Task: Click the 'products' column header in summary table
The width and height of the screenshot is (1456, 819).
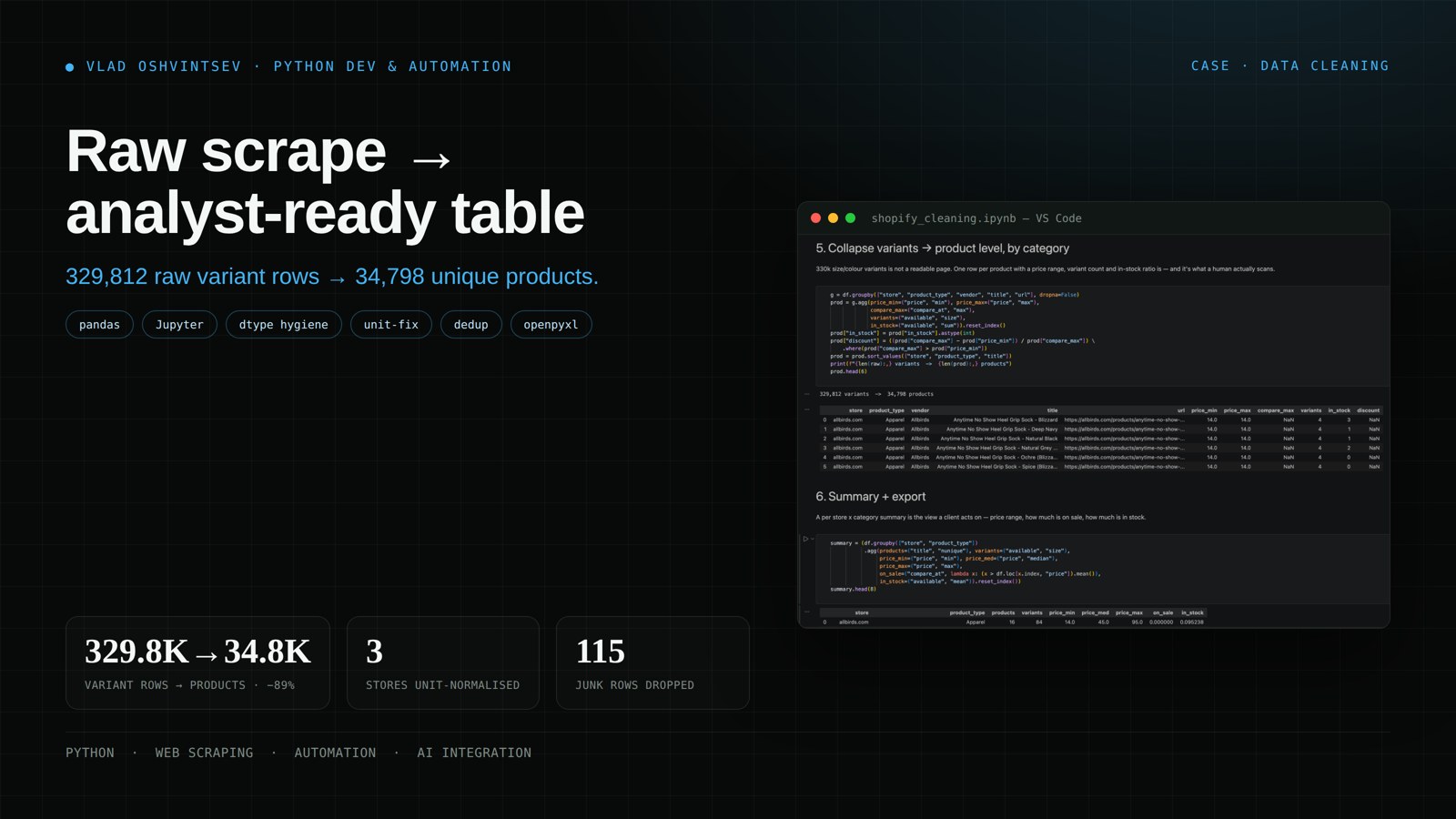Action: 1003,612
